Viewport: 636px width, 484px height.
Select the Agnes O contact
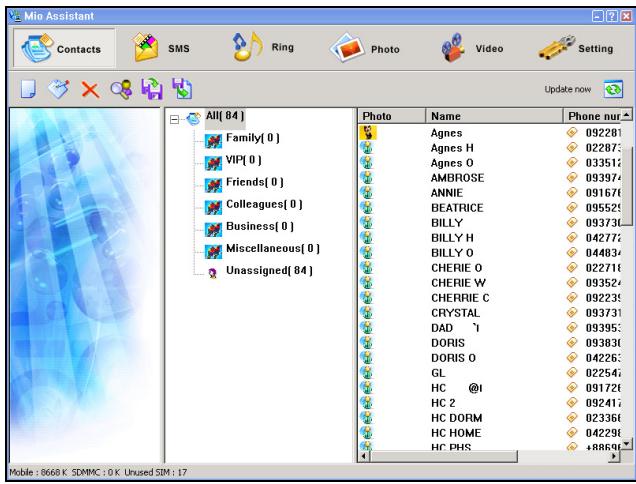[x=452, y=163]
